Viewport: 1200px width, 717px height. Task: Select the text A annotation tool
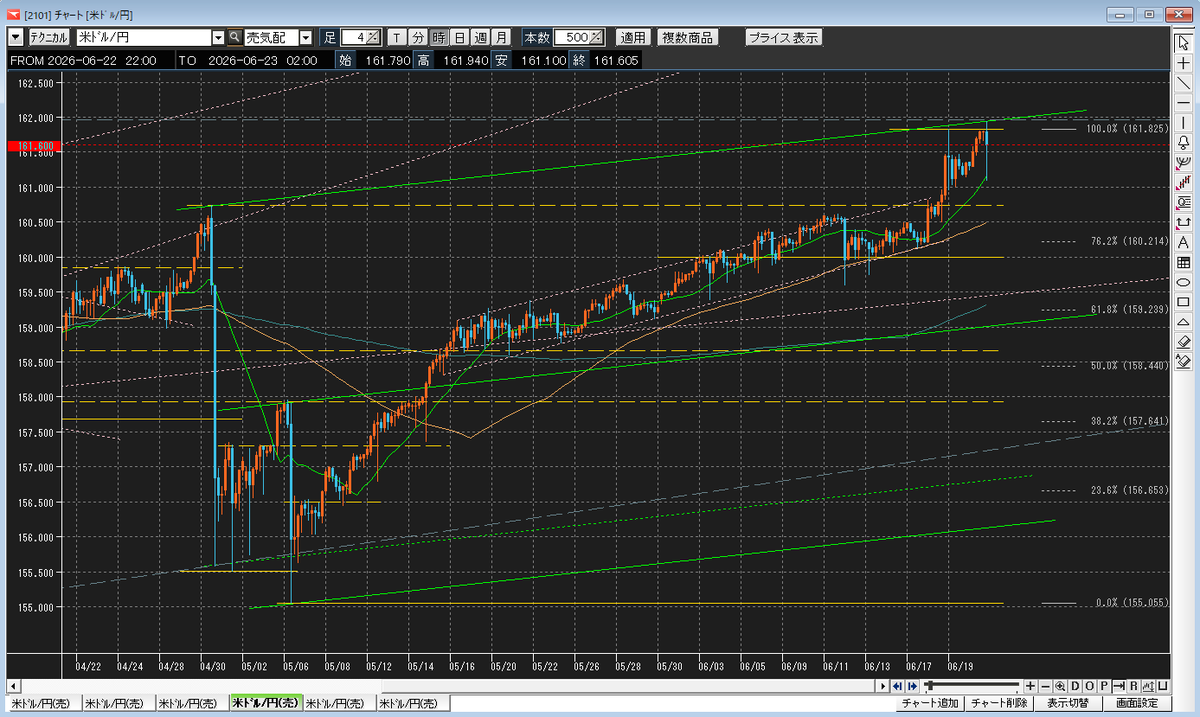coord(1183,242)
